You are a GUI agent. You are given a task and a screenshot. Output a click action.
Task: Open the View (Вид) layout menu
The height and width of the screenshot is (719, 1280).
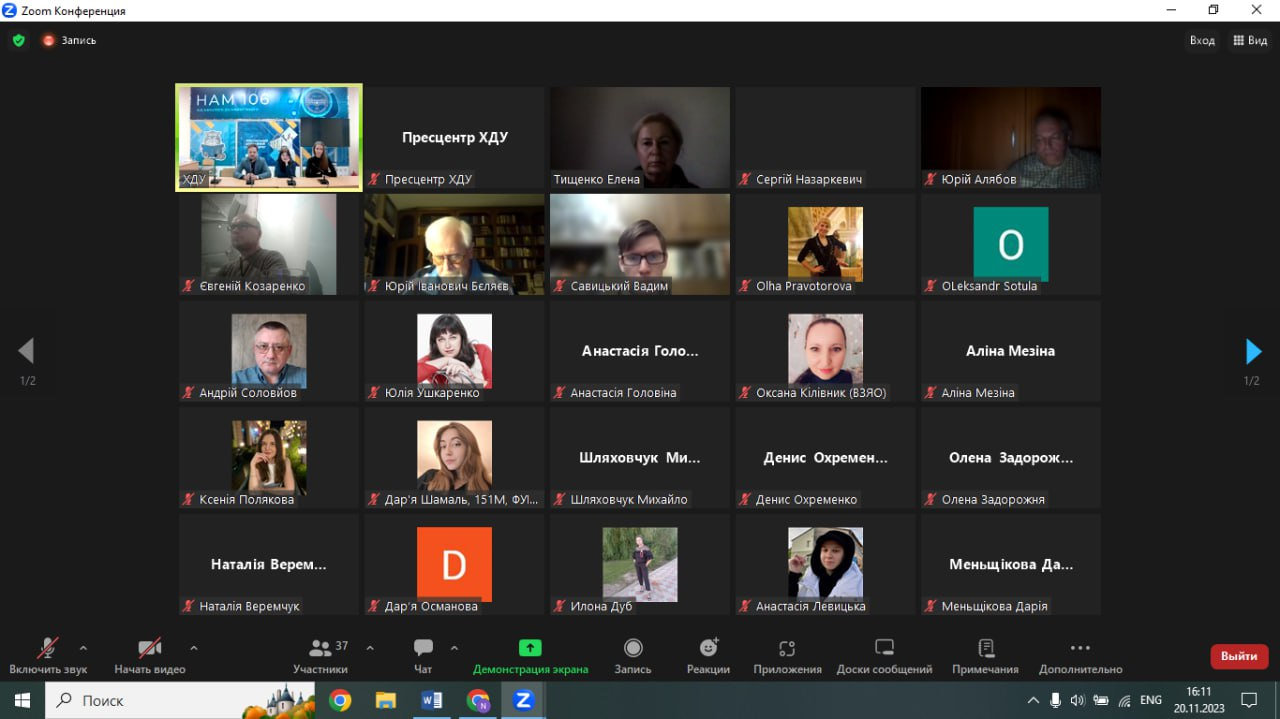[1250, 41]
